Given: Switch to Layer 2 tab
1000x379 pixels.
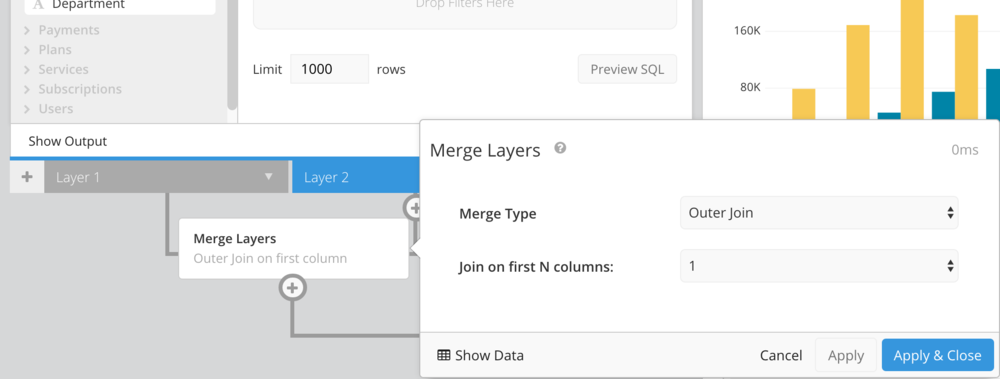Looking at the screenshot, I should (355, 177).
